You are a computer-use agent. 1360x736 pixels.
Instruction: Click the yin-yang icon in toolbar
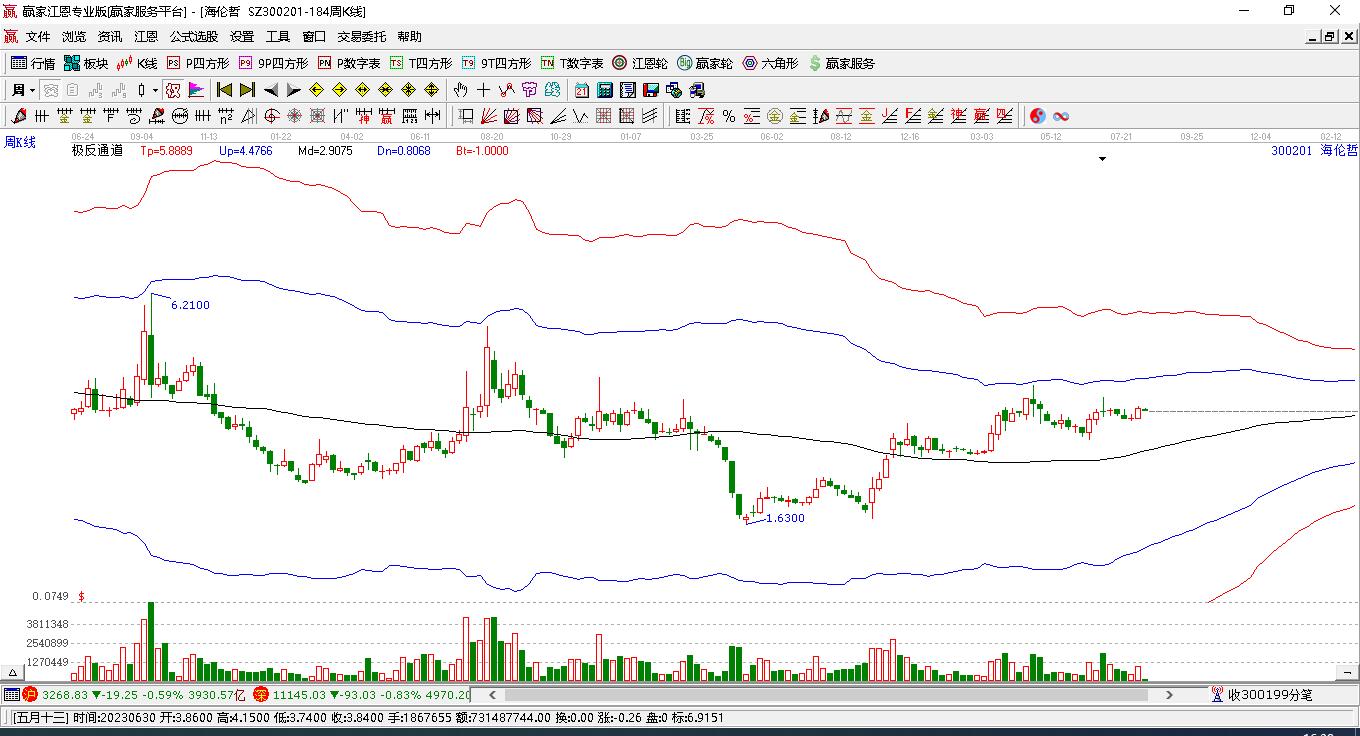point(1037,116)
